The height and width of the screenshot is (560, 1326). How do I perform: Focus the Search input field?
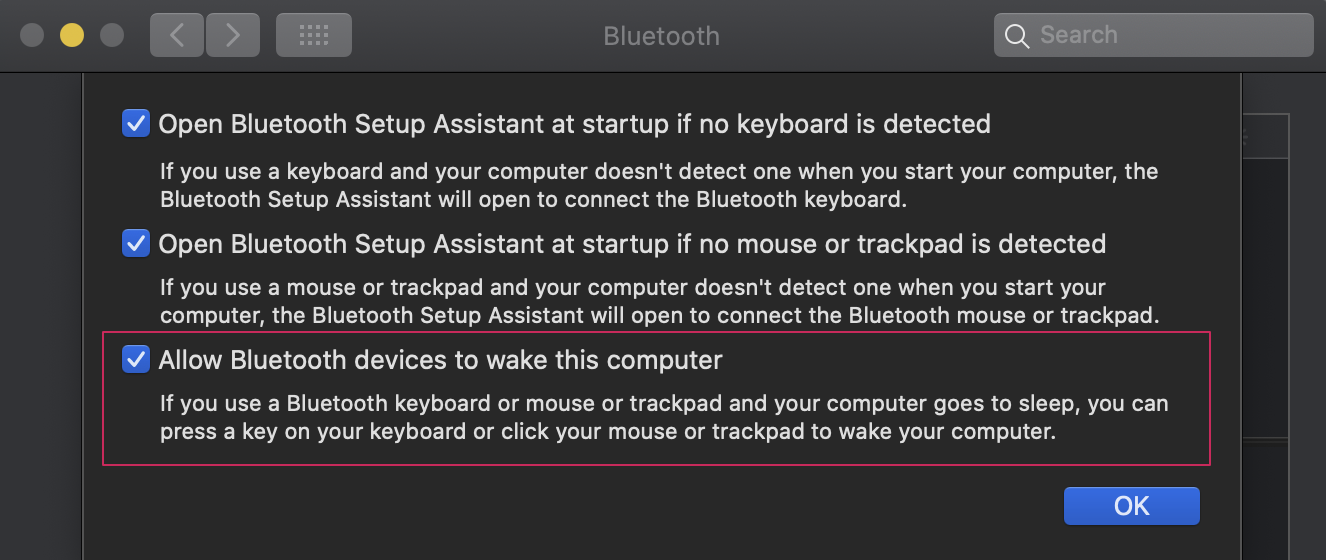pyautogui.click(x=1153, y=35)
